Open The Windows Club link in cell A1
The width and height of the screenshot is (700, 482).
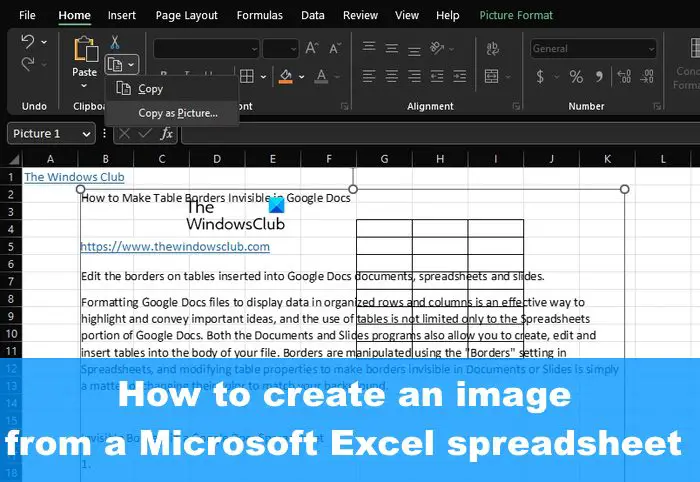(74, 177)
